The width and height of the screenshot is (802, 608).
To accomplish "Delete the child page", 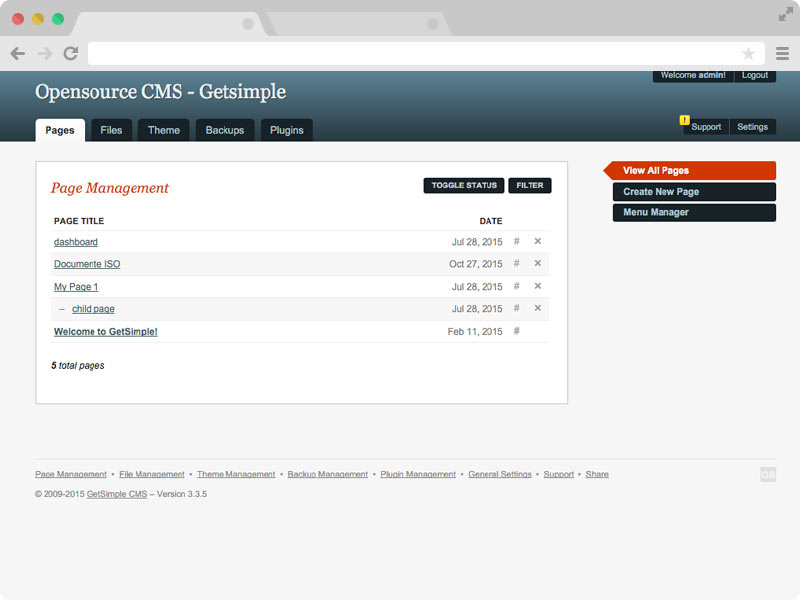I will (x=538, y=308).
